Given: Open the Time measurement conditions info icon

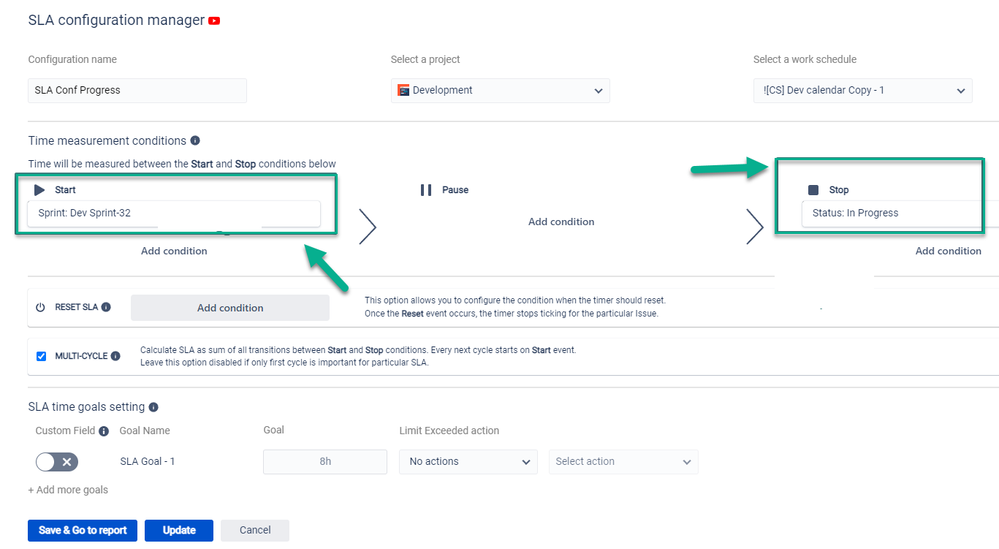Looking at the screenshot, I should point(195,140).
